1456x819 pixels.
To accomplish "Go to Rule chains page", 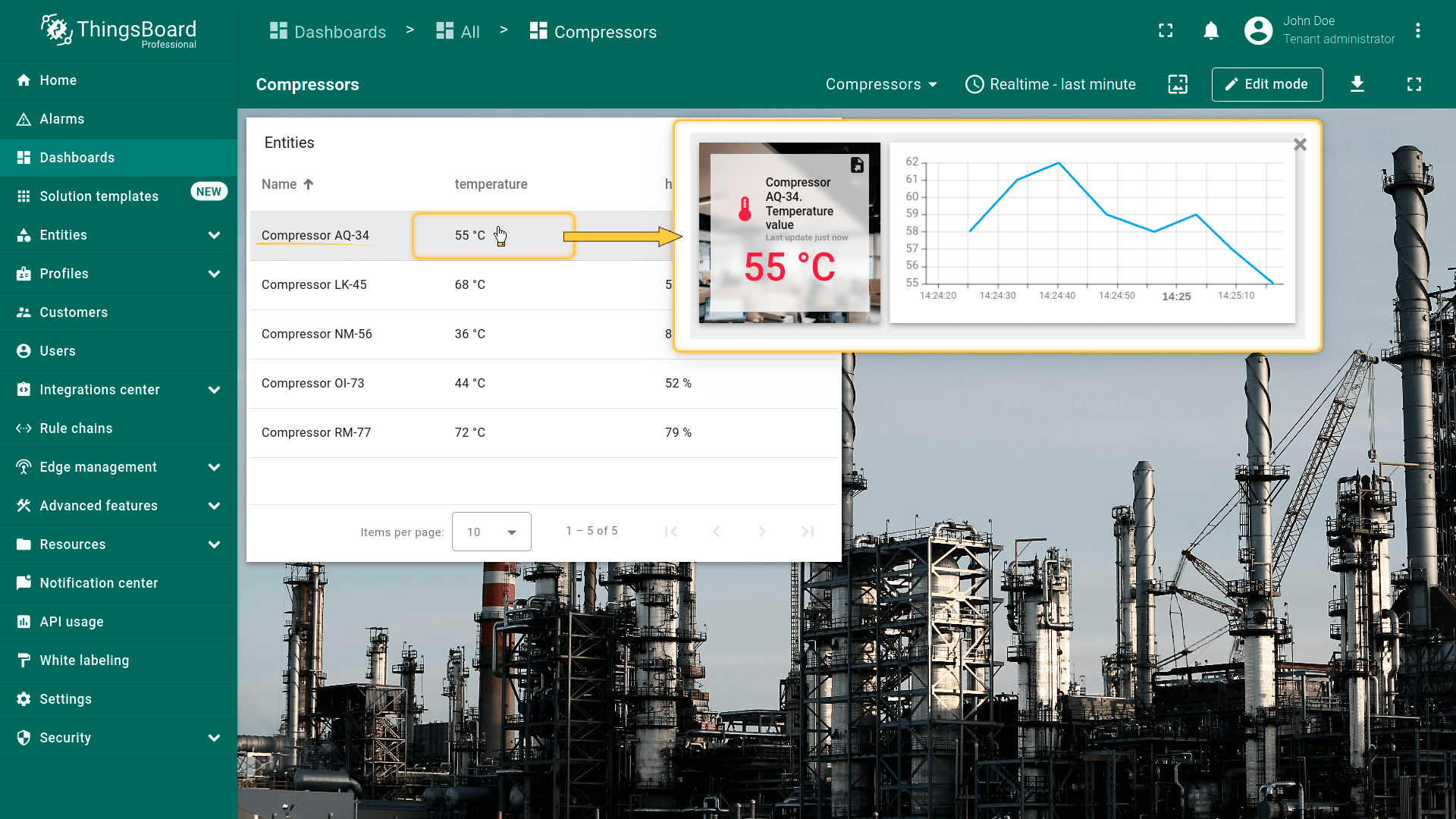I will coord(76,428).
